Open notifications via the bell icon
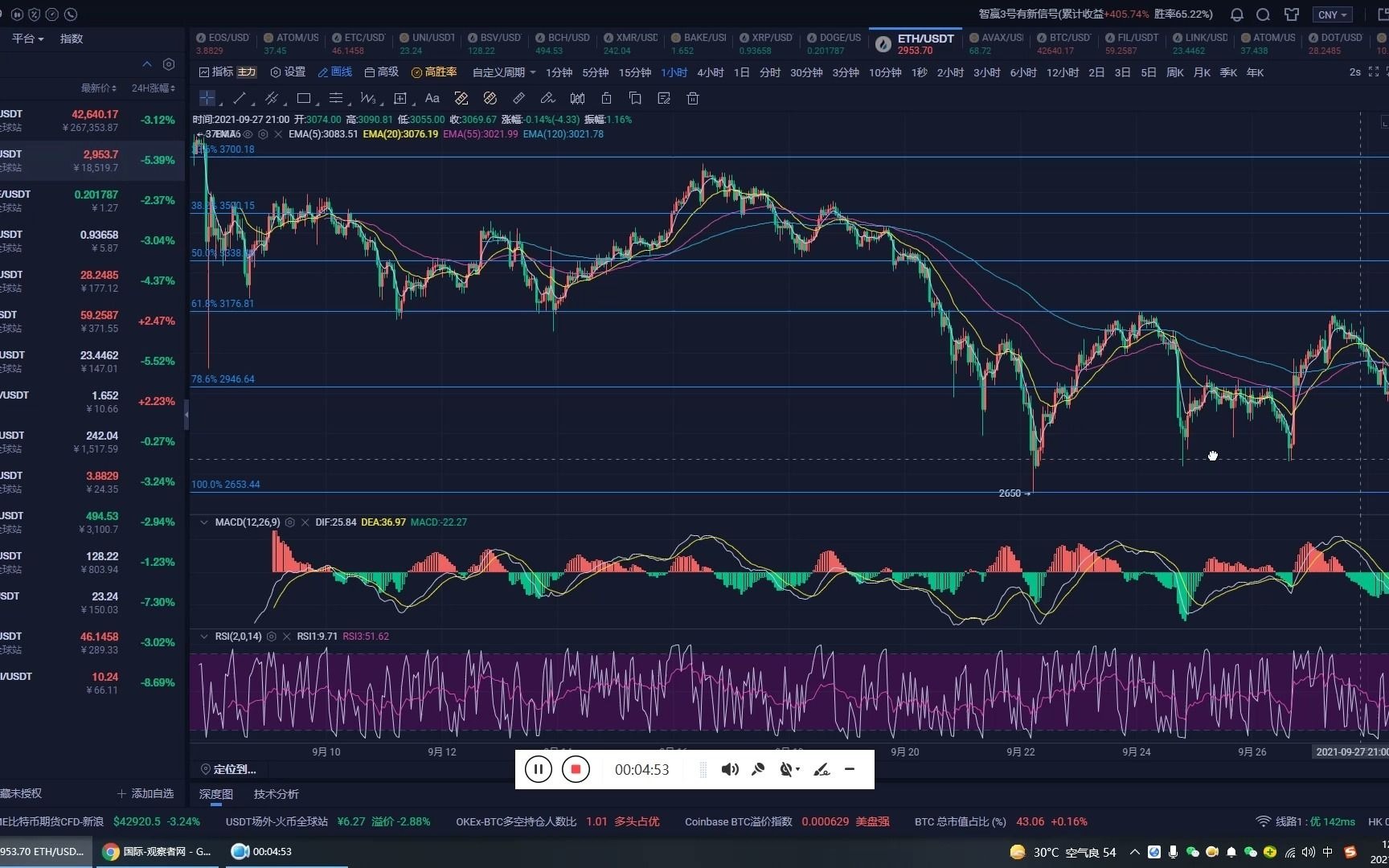Image resolution: width=1389 pixels, height=868 pixels. [x=1237, y=14]
